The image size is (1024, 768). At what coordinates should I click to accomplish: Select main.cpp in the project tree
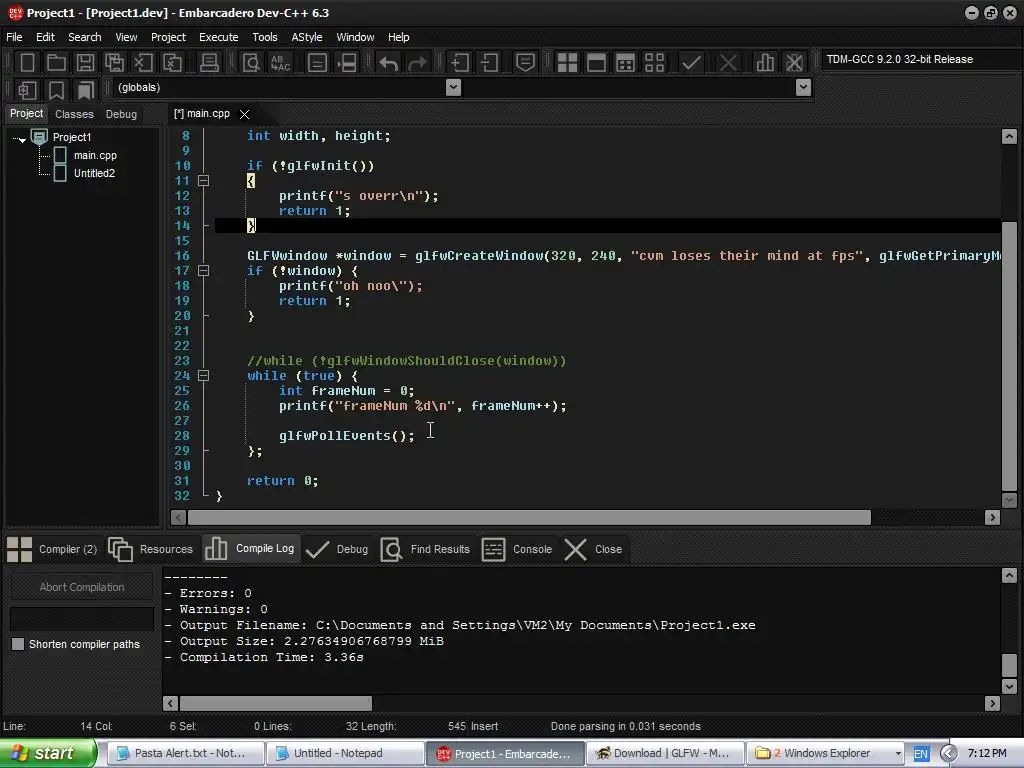(95, 155)
